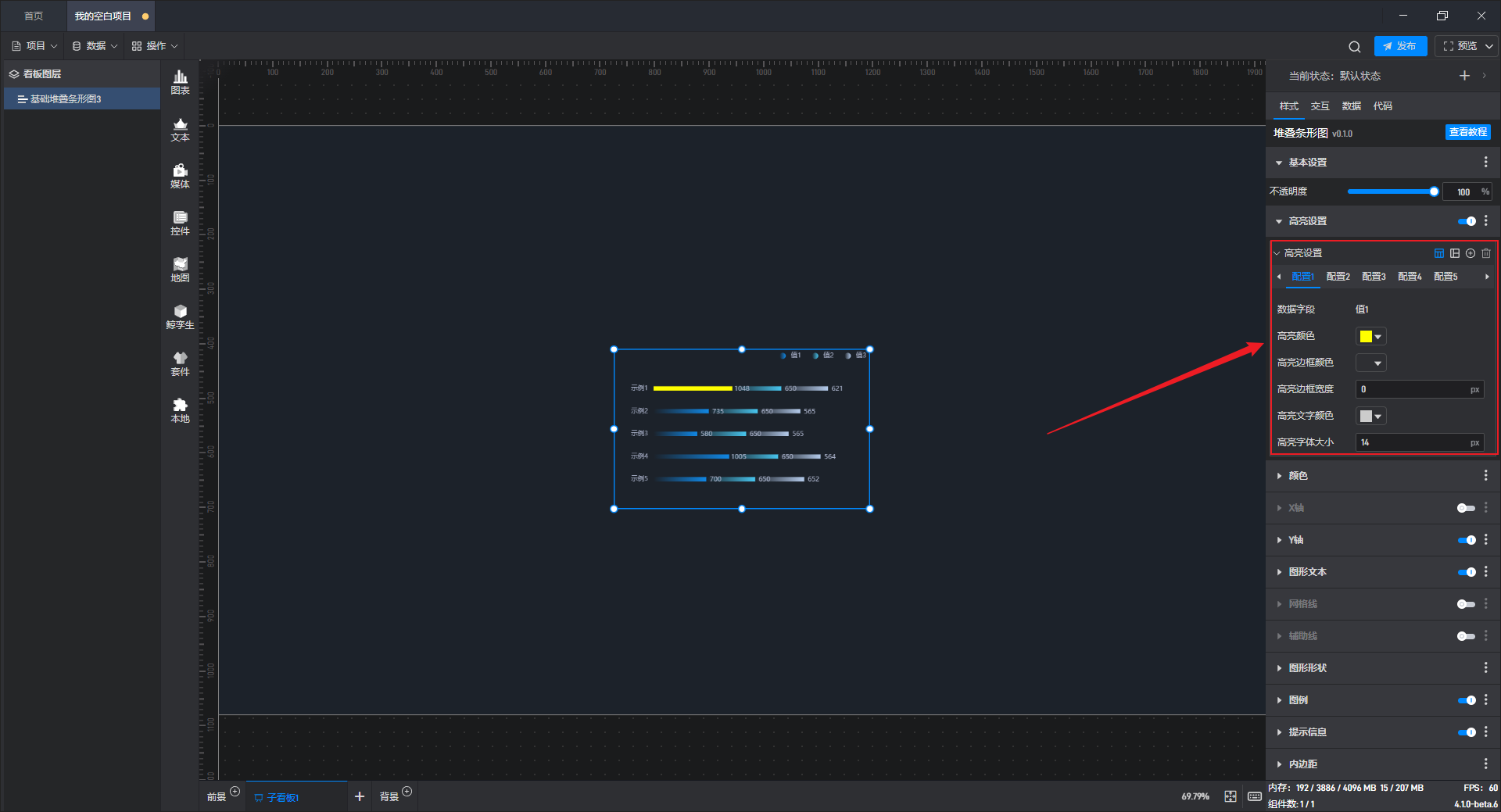Open the 套件 kit components panel
The image size is (1501, 812).
pos(180,363)
